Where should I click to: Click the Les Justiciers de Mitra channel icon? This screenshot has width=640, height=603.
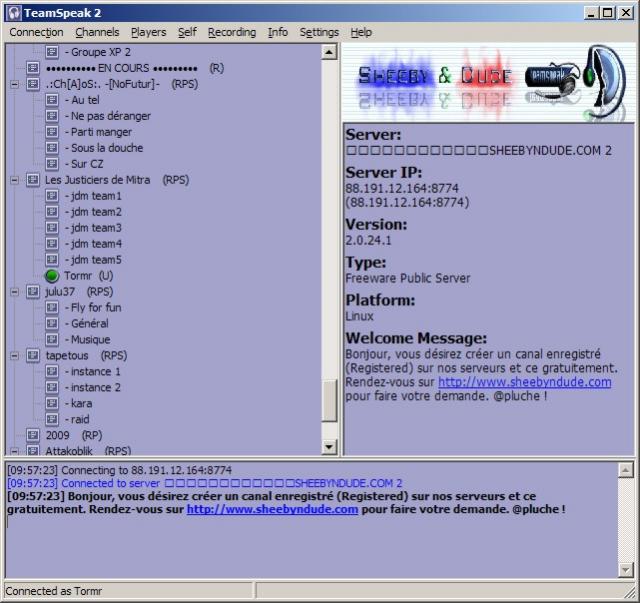[x=33, y=180]
